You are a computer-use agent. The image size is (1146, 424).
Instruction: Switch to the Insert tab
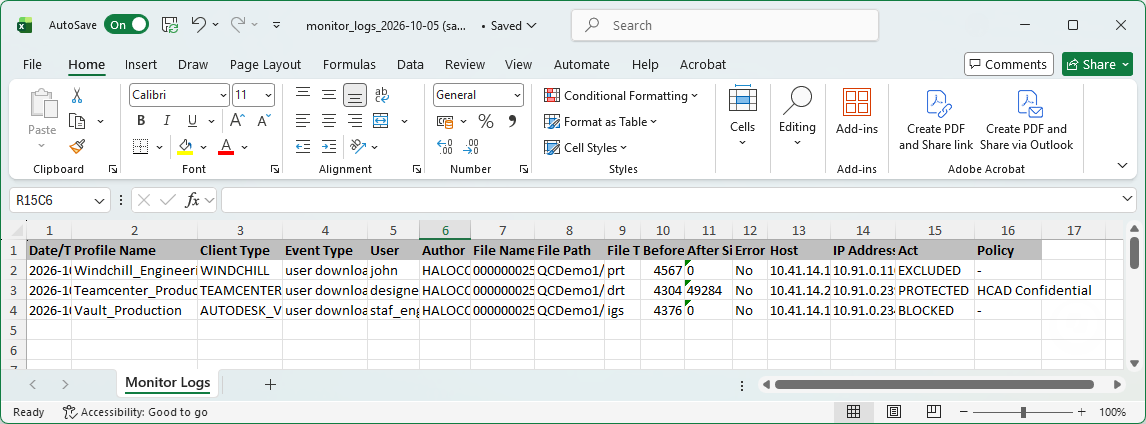point(141,64)
